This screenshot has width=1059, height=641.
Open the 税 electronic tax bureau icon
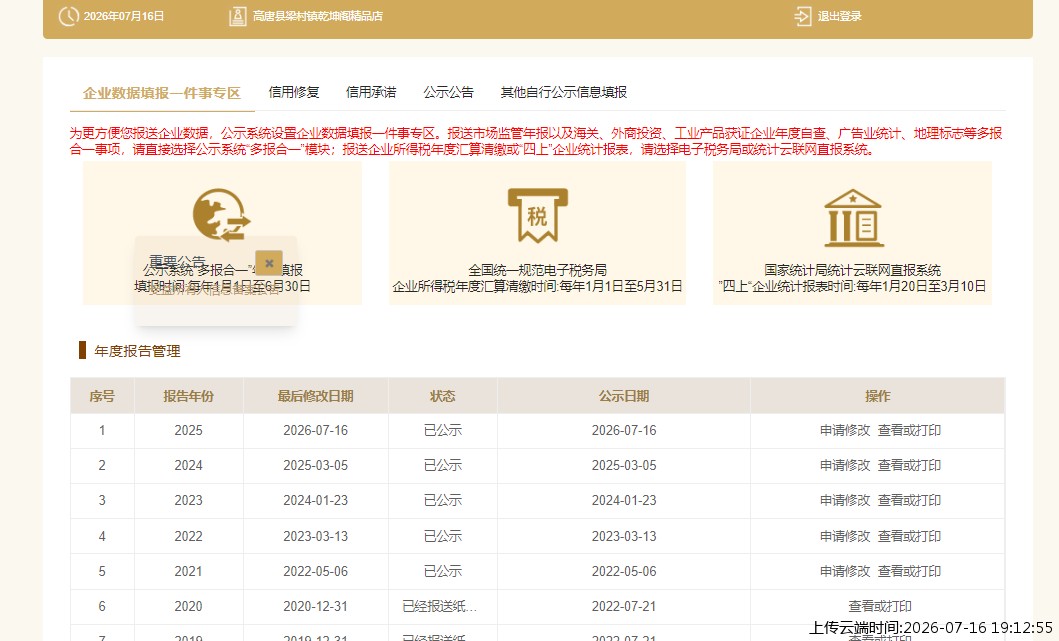coord(538,215)
